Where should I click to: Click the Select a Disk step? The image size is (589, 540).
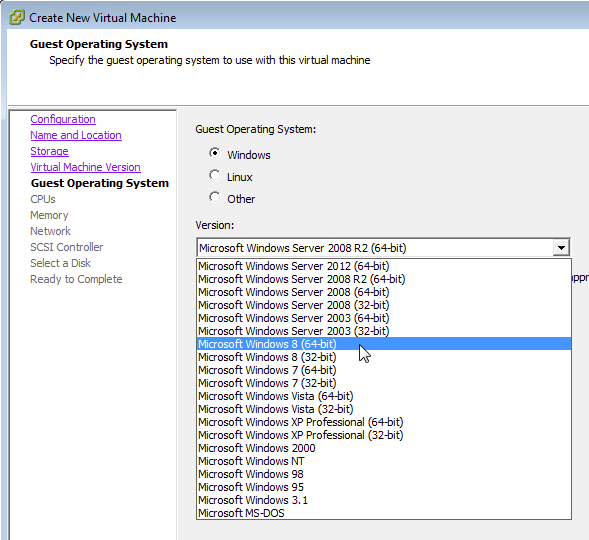click(x=60, y=263)
